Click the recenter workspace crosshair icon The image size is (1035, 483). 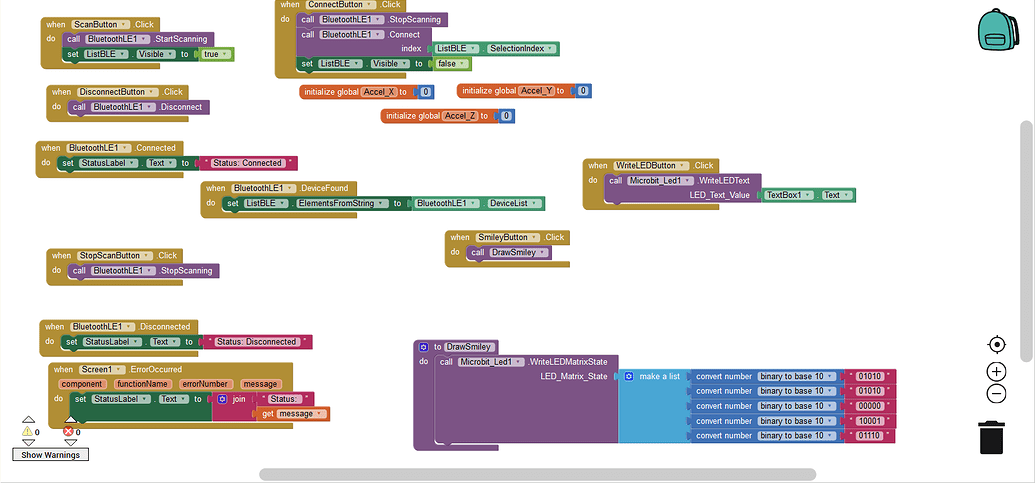[x=996, y=345]
